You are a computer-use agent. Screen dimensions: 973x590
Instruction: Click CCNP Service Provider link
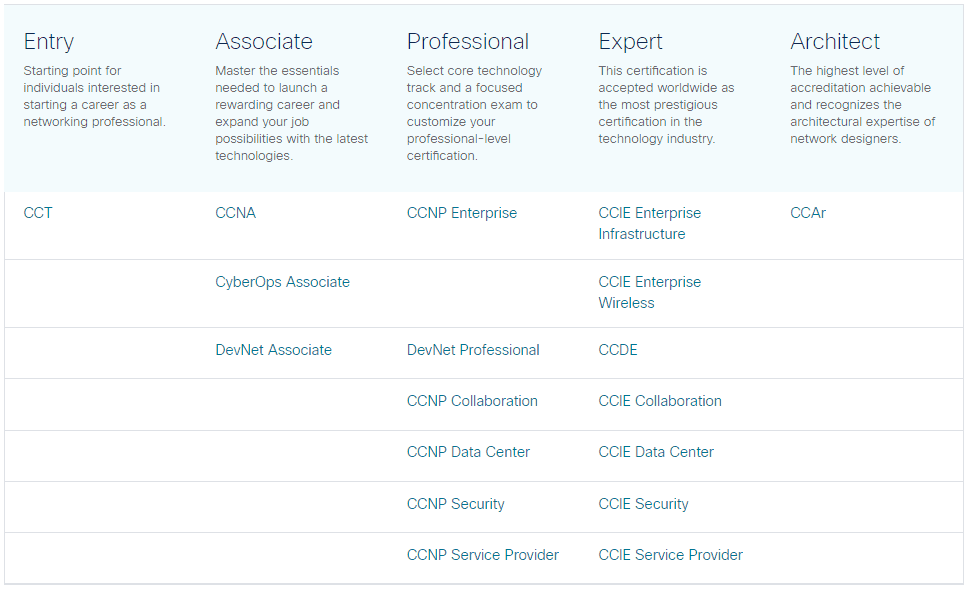click(483, 555)
